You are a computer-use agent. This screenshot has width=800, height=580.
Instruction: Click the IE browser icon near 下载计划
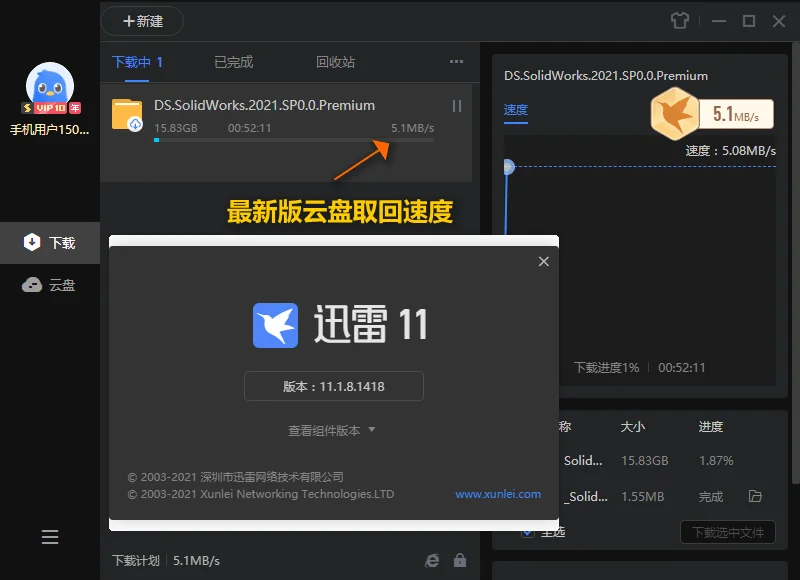pyautogui.click(x=434, y=560)
